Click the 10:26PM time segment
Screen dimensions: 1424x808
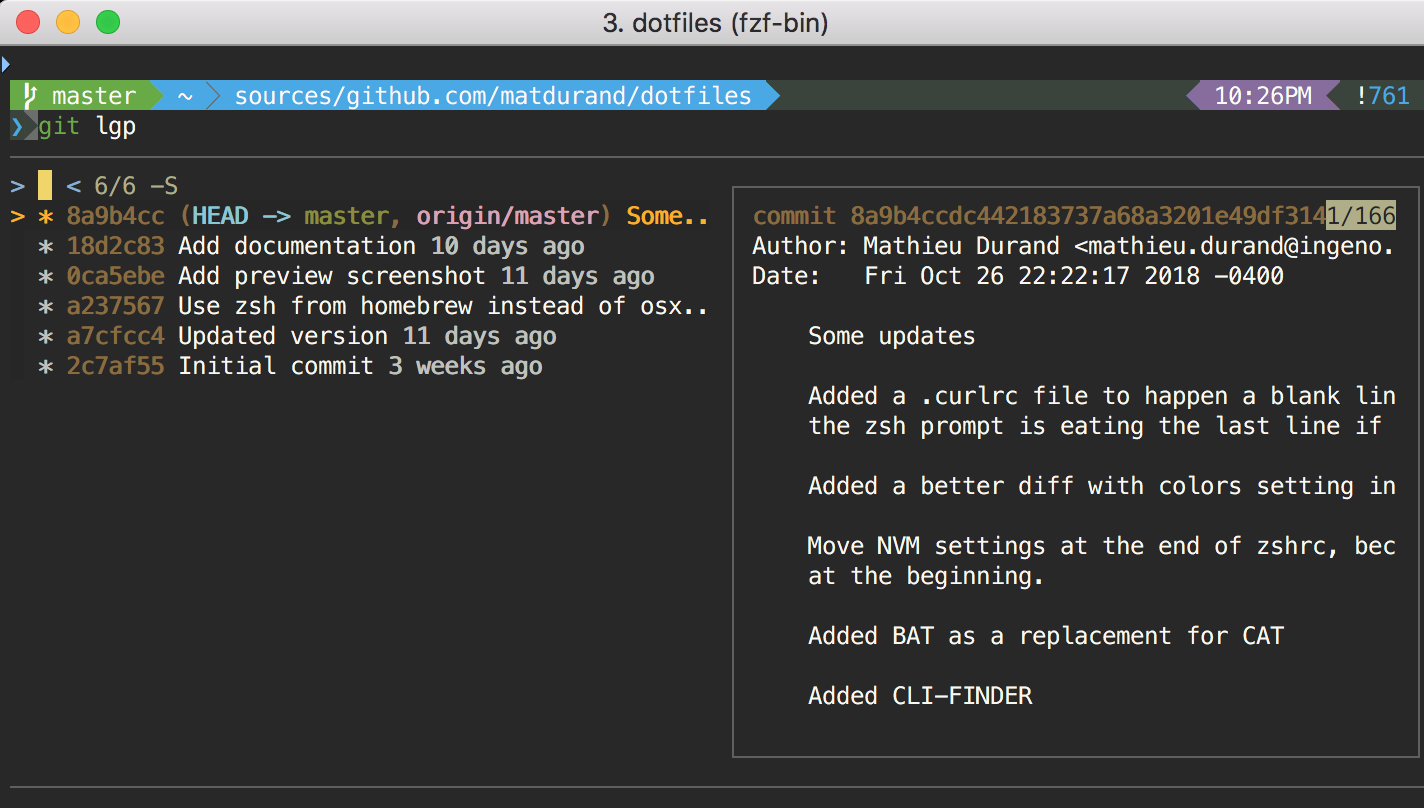[1263, 96]
